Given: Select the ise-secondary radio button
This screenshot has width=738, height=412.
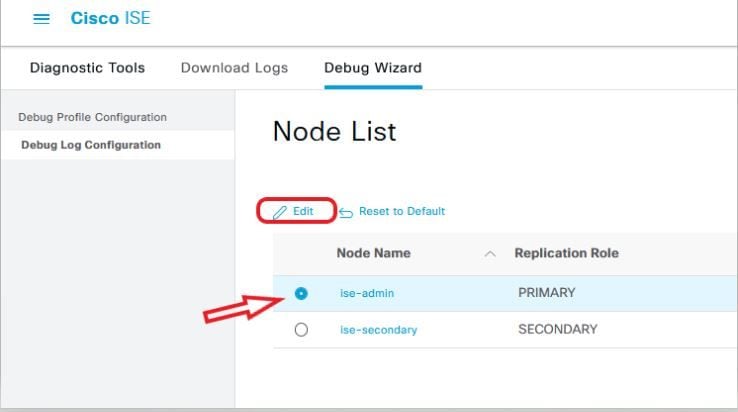Looking at the screenshot, I should click(x=301, y=330).
